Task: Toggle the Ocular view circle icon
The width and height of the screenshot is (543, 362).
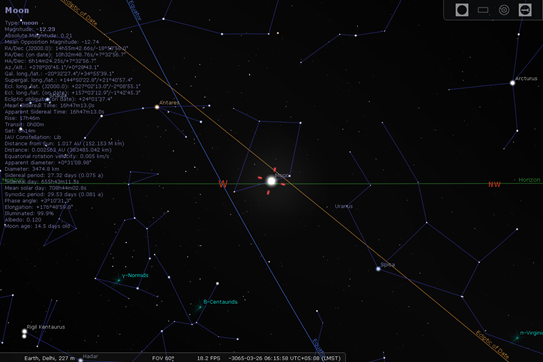Action: click(x=462, y=10)
